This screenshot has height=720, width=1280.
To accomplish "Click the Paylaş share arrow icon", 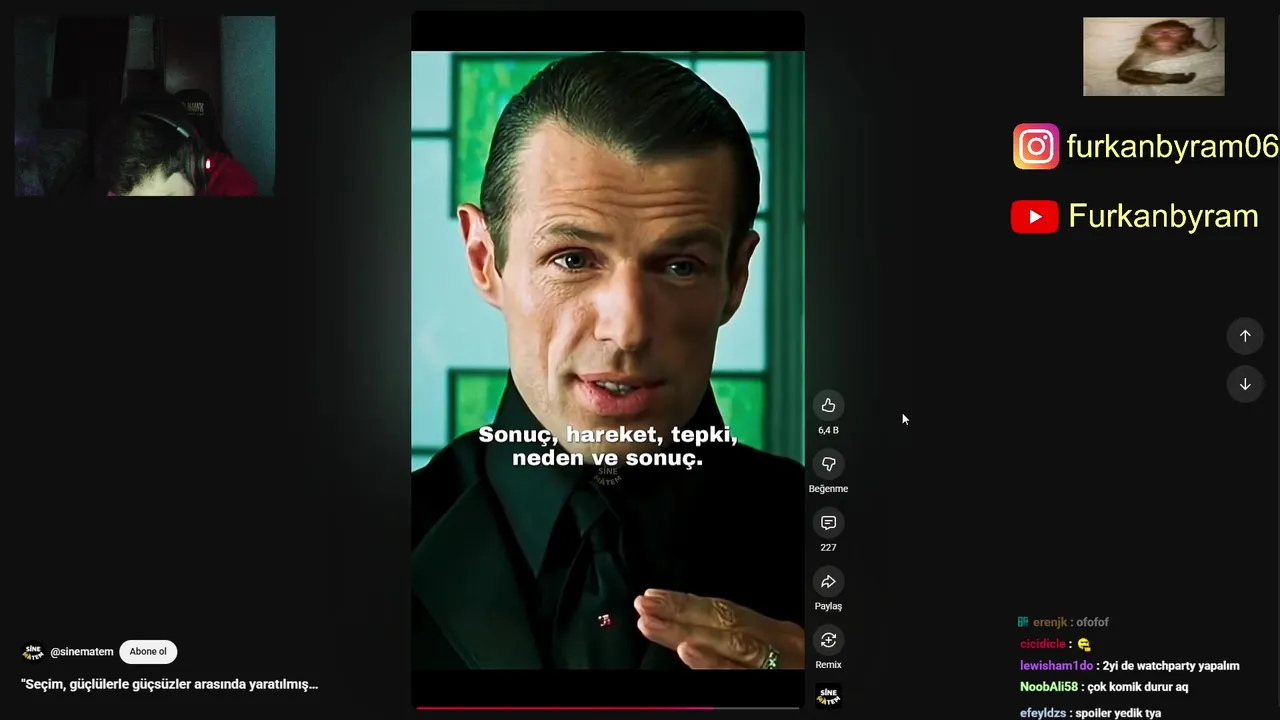I will tap(828, 582).
